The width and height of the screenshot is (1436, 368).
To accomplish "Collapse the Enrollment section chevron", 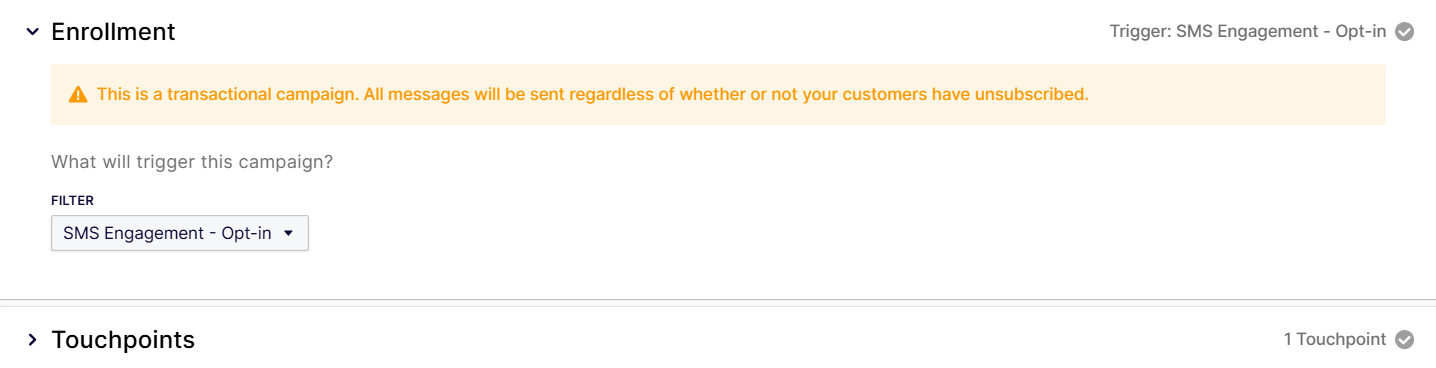I will pos(32,32).
